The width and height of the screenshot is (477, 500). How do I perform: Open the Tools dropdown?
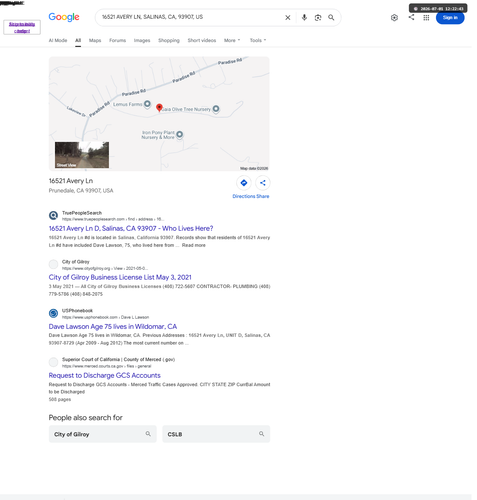coord(258,40)
